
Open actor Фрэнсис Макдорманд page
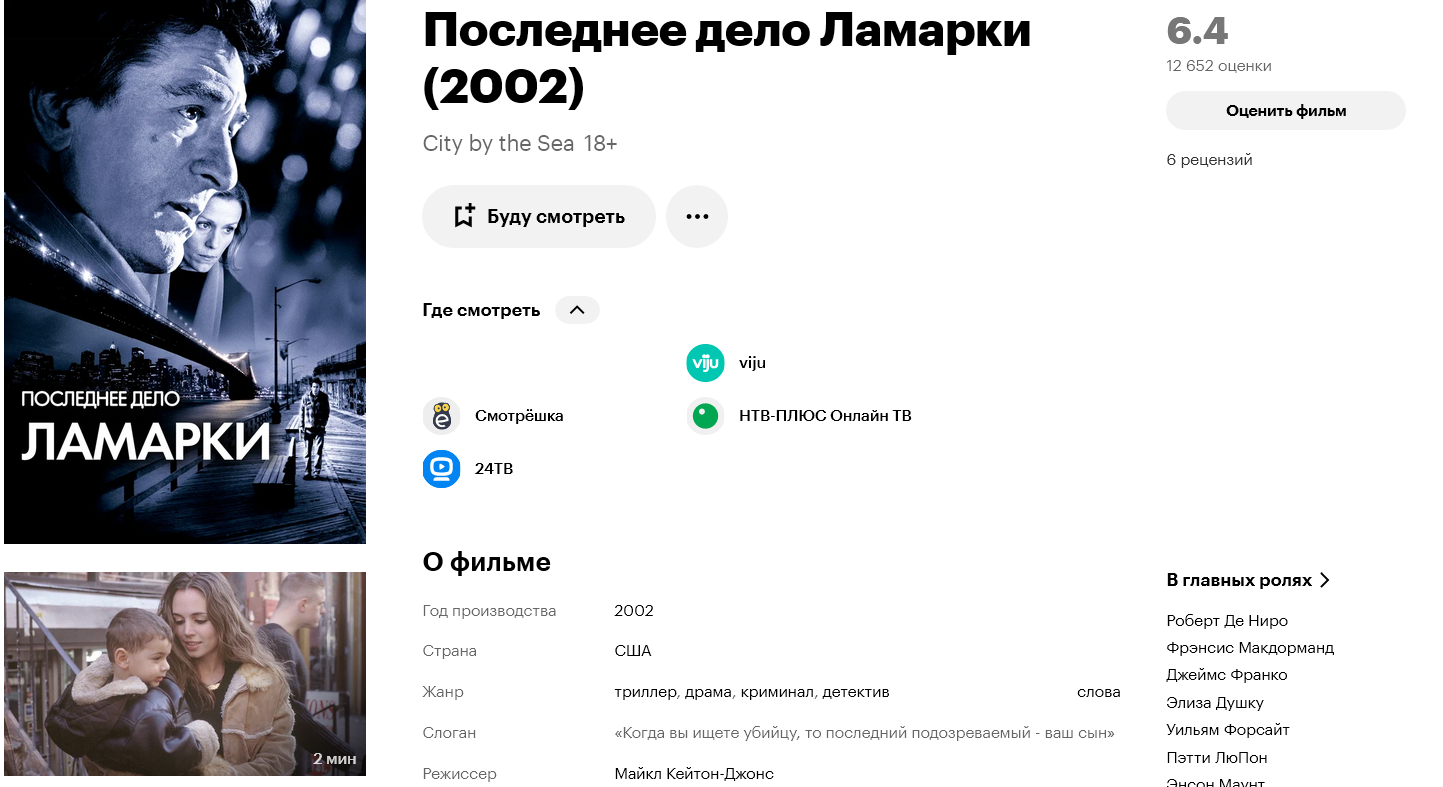1250,648
